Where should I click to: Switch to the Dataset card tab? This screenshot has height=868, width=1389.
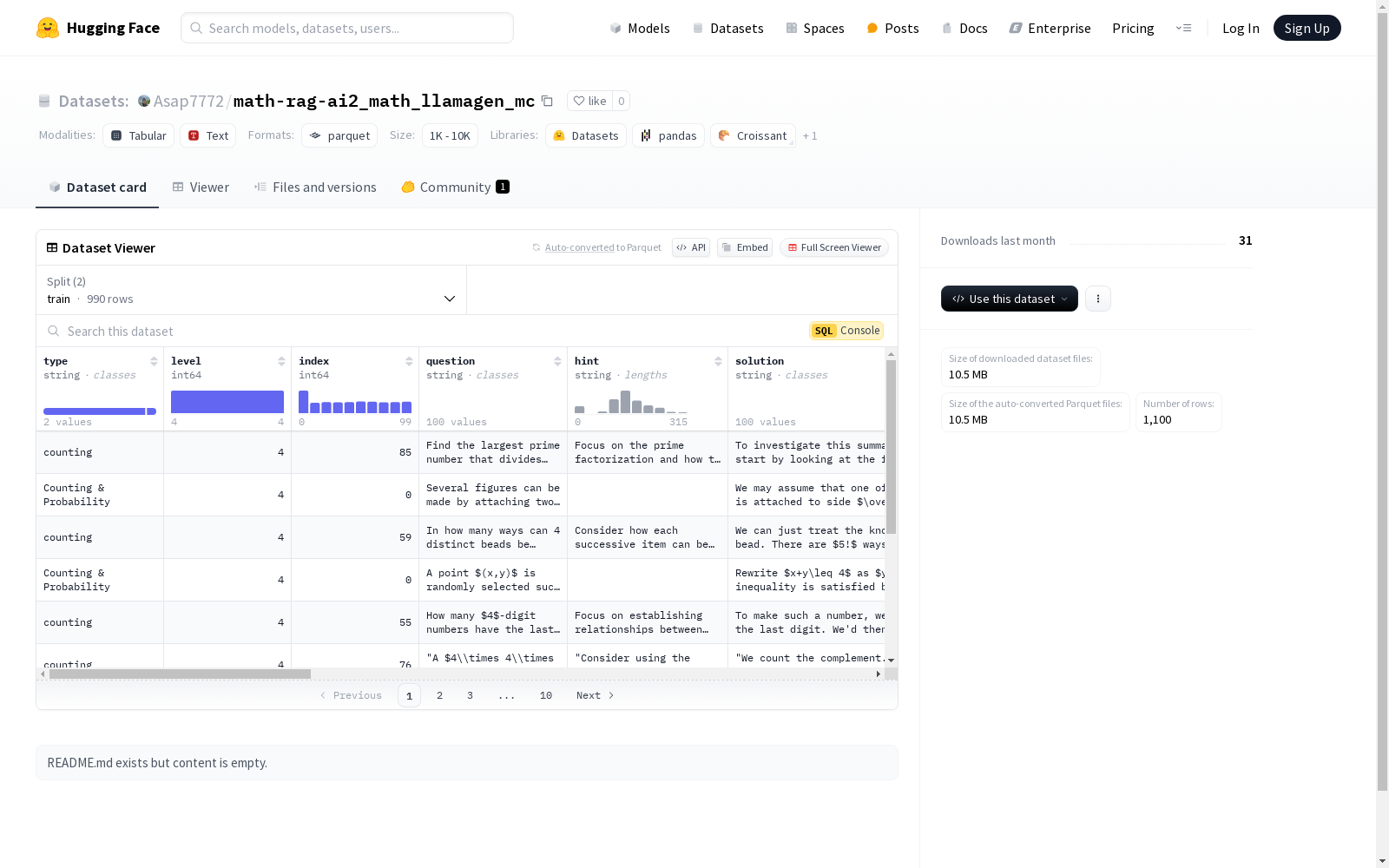(x=97, y=187)
